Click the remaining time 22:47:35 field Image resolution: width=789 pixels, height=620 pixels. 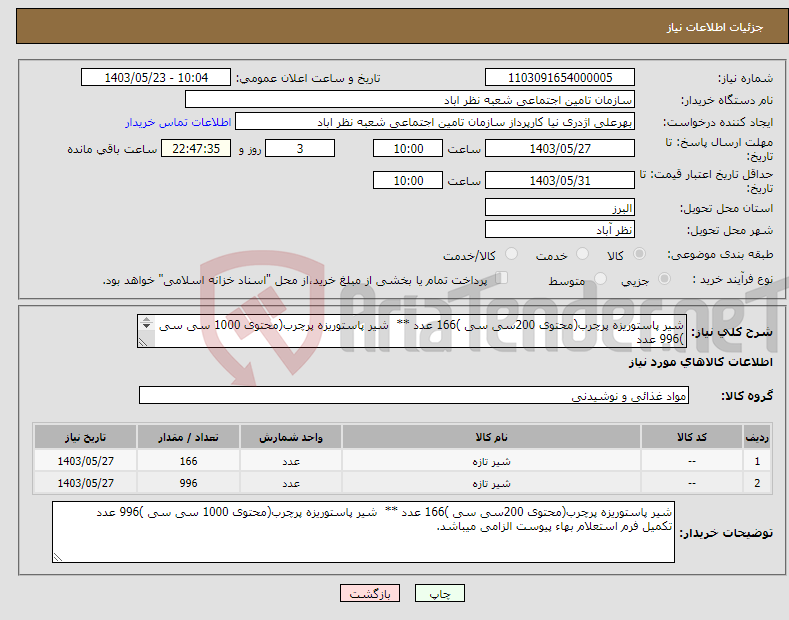[196, 148]
